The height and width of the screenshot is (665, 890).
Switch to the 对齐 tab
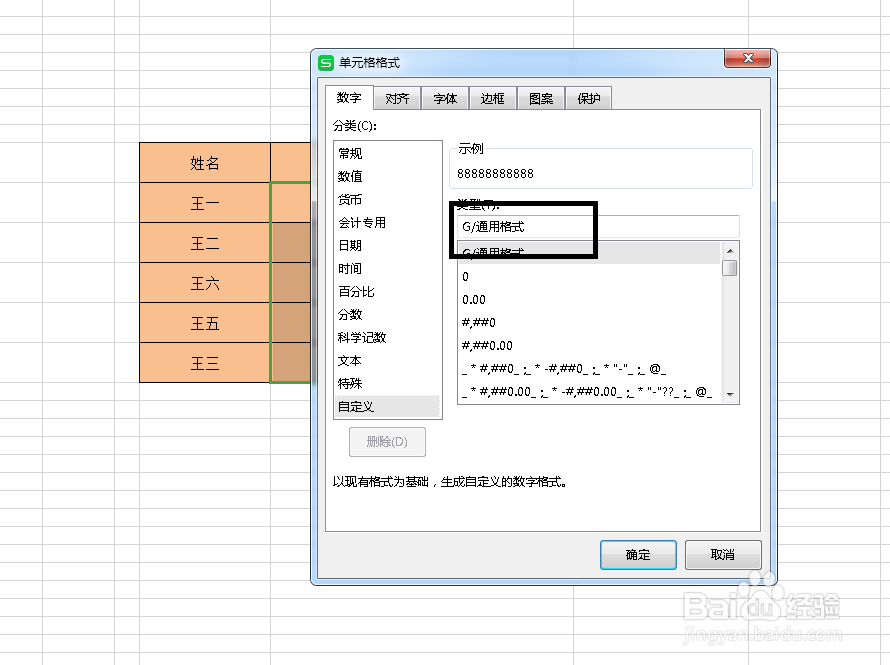(396, 97)
